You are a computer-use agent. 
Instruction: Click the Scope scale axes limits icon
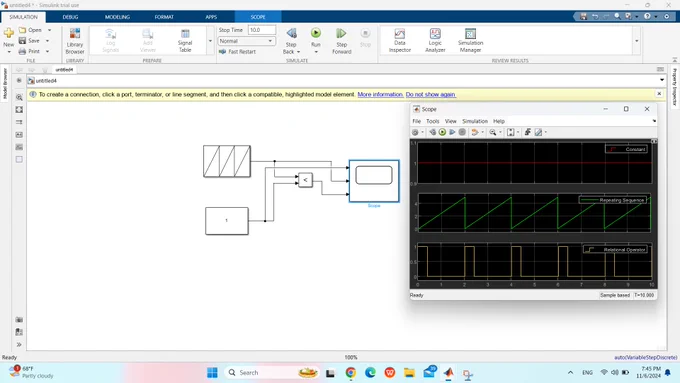[x=510, y=132]
